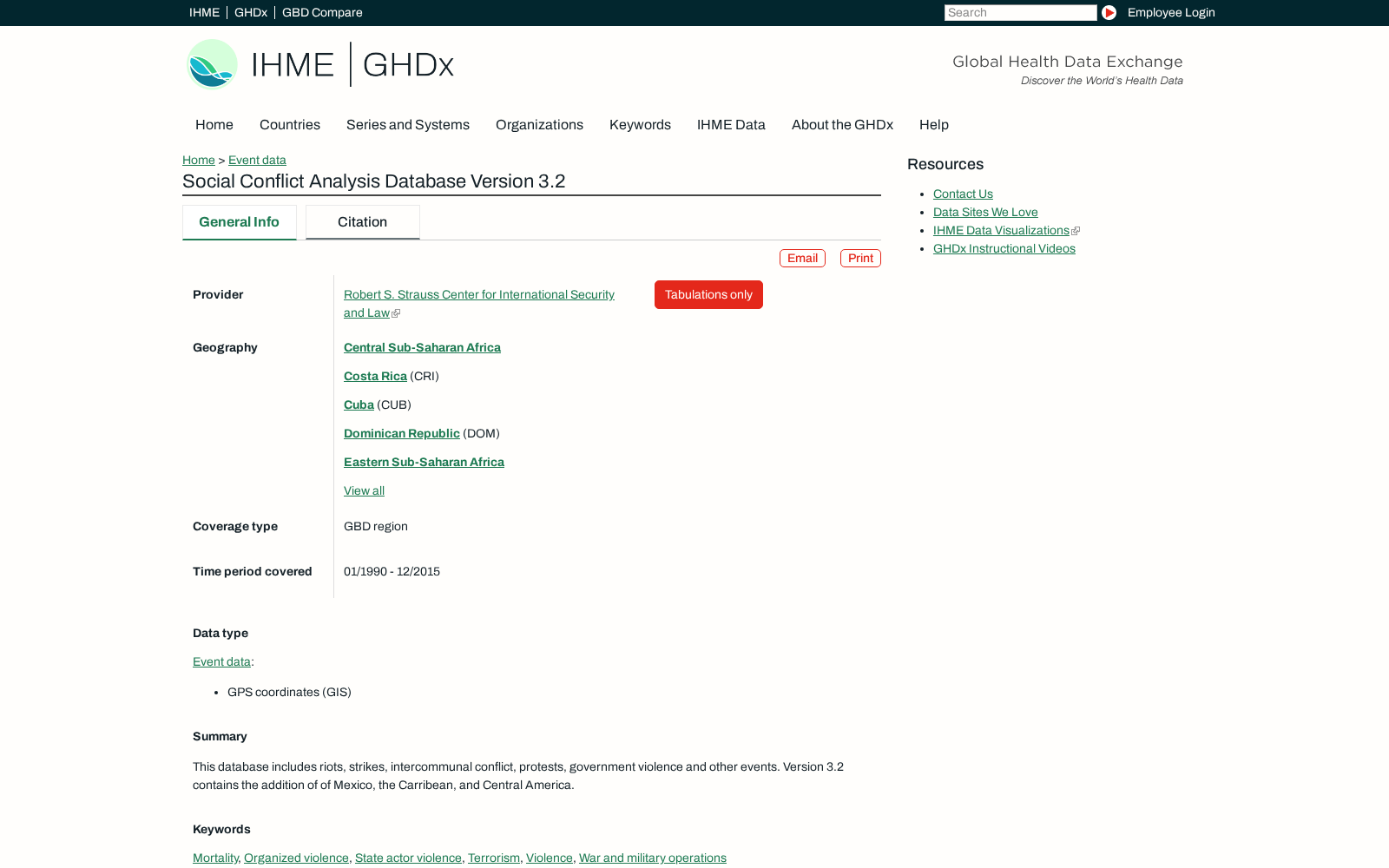Open the Organizations menu item
This screenshot has height=868, width=1389.
click(539, 125)
